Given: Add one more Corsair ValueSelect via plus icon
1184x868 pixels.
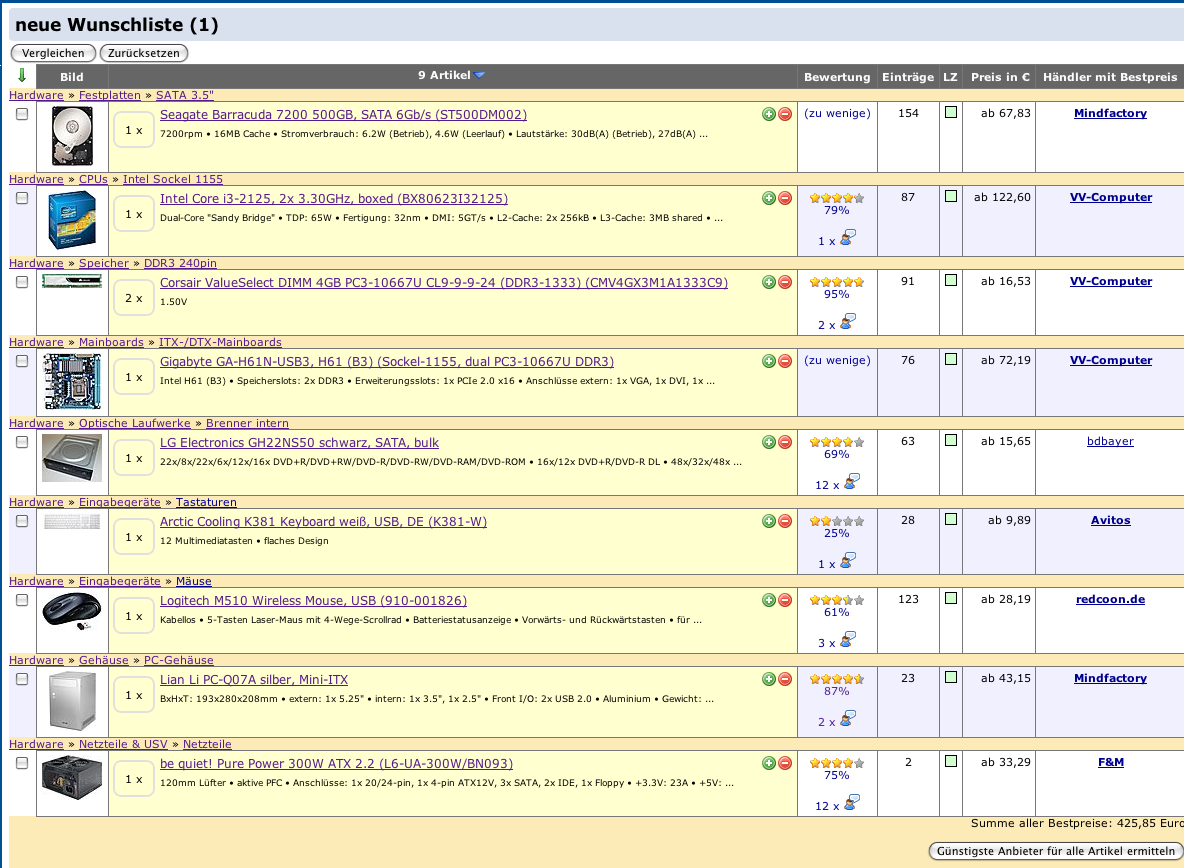Looking at the screenshot, I should tap(769, 282).
